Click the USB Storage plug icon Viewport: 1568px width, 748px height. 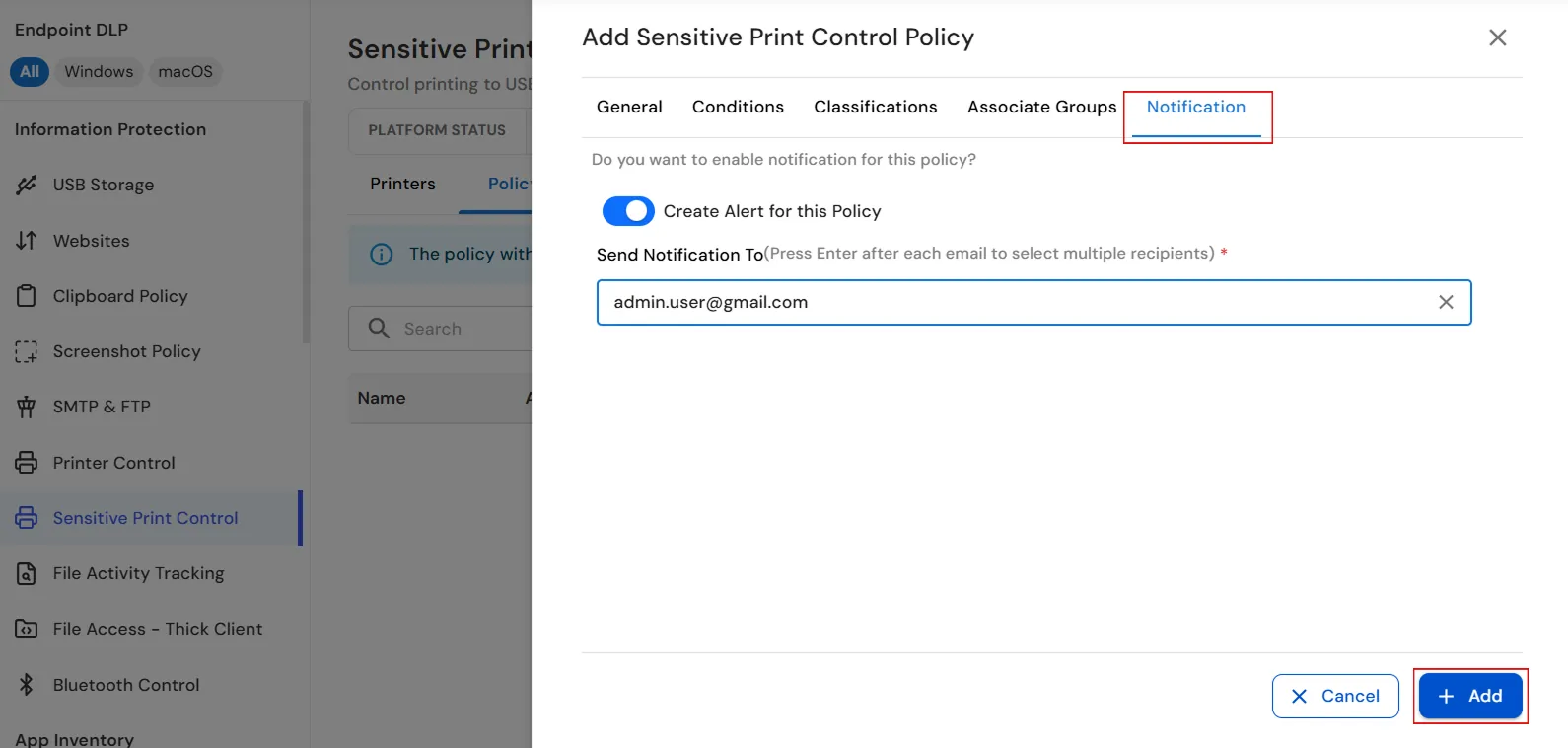(x=27, y=185)
